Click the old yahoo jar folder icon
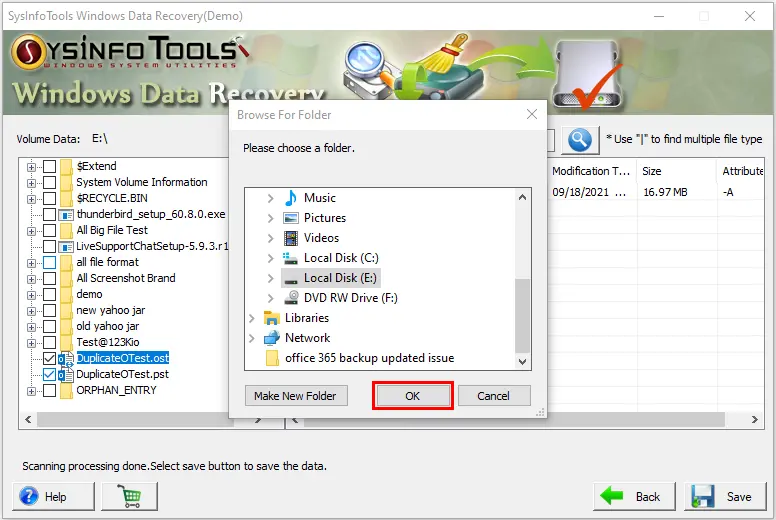 pos(66,327)
